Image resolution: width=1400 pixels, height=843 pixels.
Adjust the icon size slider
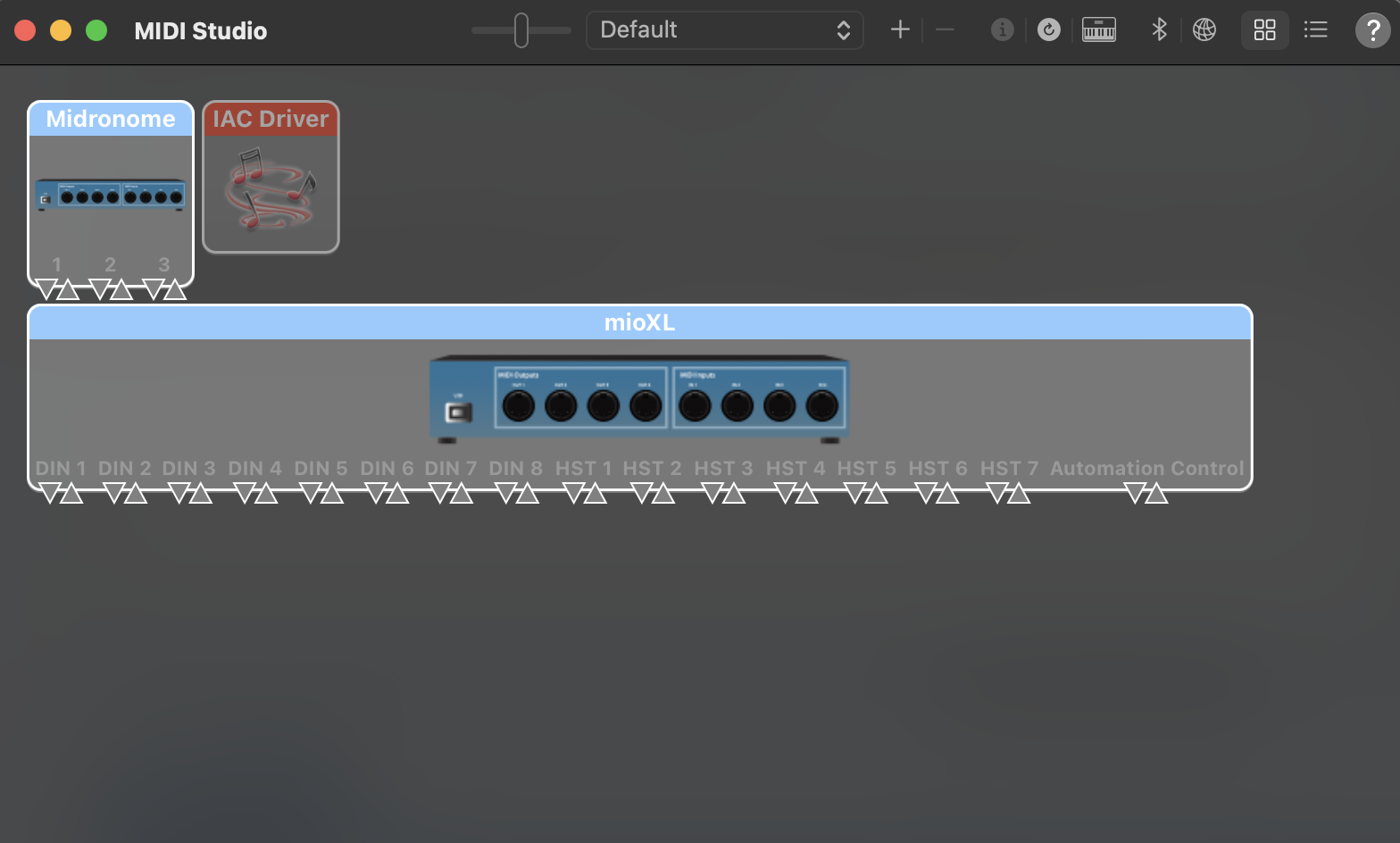(x=521, y=30)
